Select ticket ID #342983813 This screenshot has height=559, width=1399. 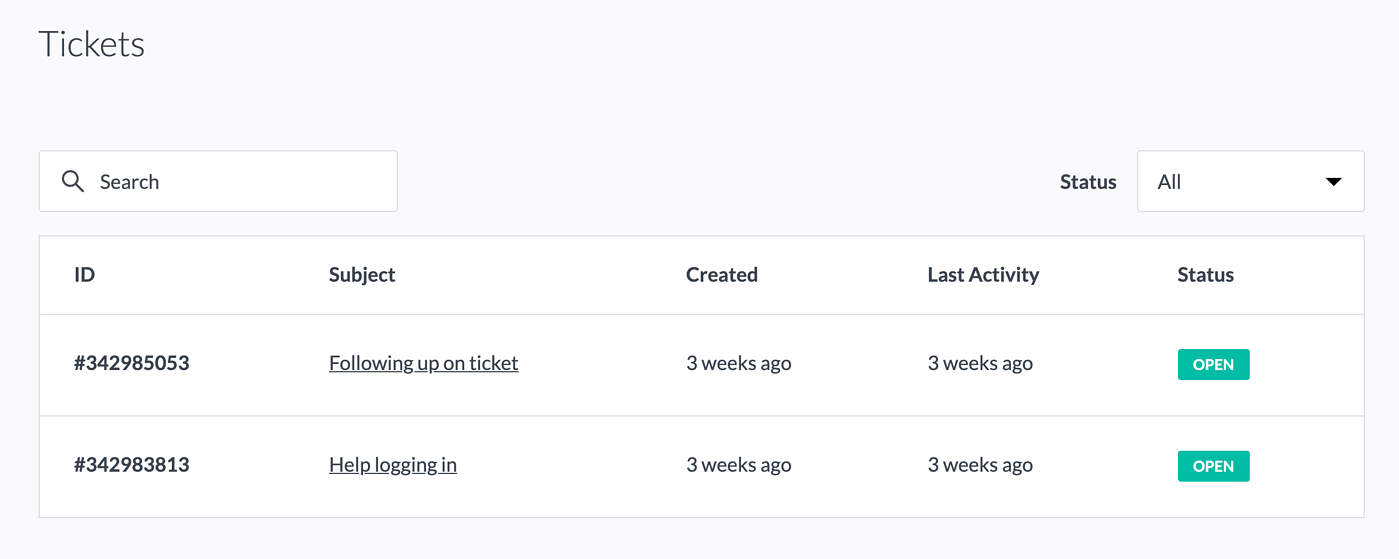132,465
